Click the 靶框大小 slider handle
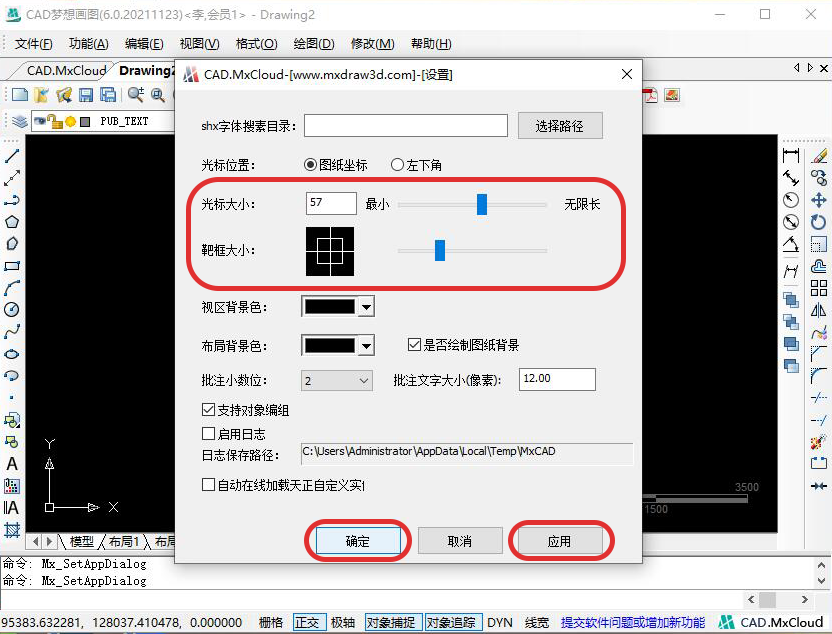This screenshot has width=832, height=634. [440, 250]
